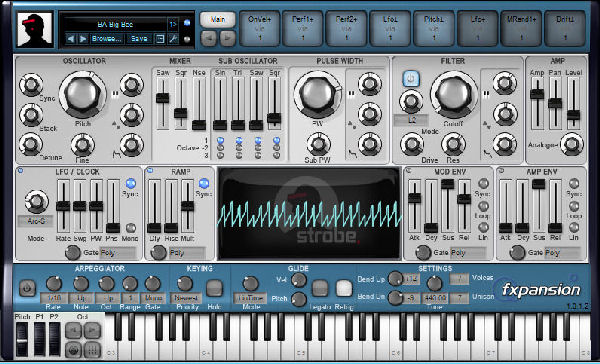Click the large oscillator Pitch knob
600x364 pixels.
[82, 94]
